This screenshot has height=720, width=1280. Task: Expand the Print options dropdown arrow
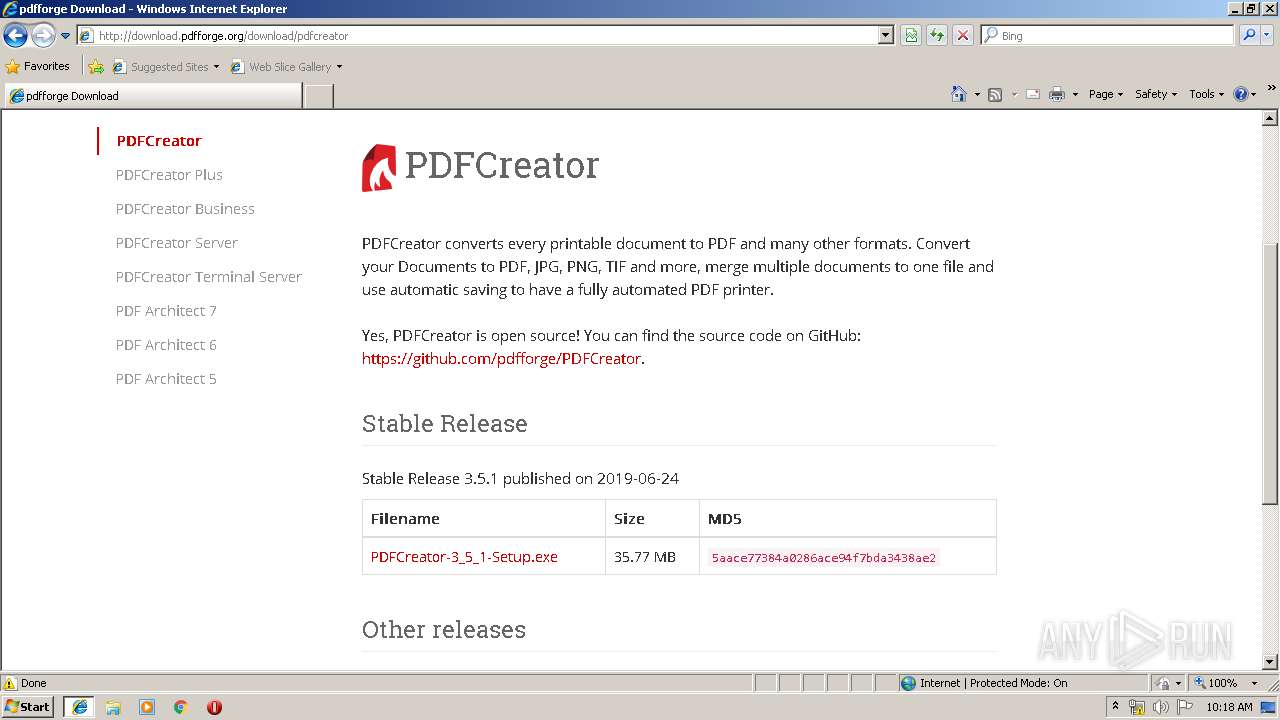pos(1075,95)
